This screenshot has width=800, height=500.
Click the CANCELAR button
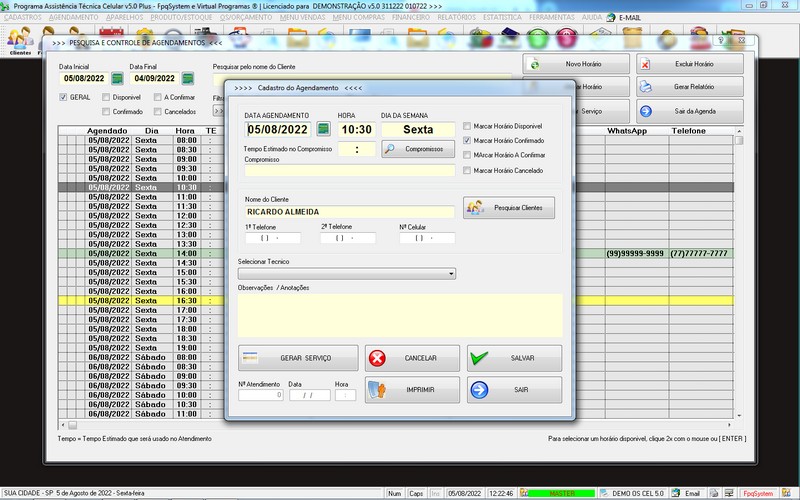point(412,358)
